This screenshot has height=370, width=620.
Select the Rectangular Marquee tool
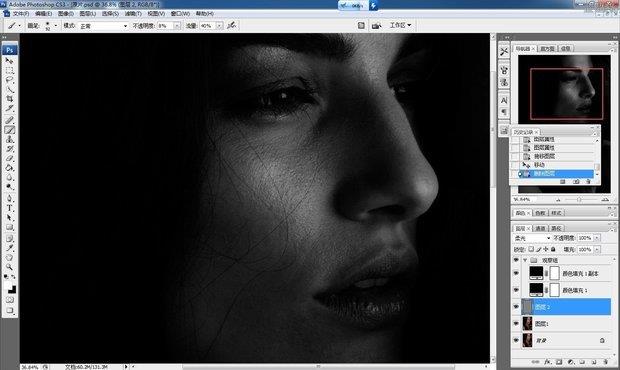click(9, 70)
